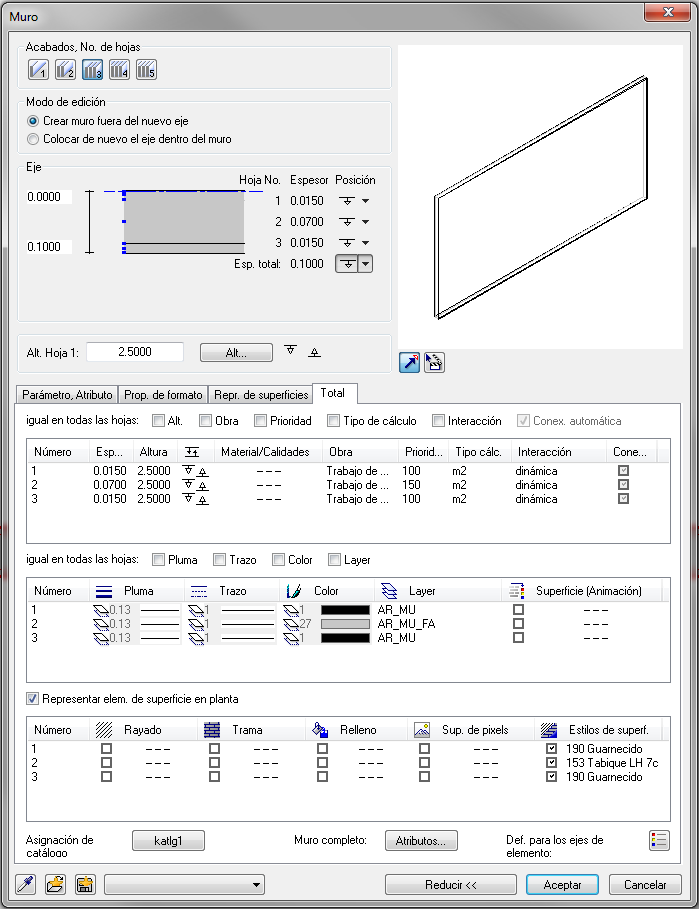The width and height of the screenshot is (699, 909).
Task: Click Alt. Hoja 1 height input field
Action: pyautogui.click(x=135, y=352)
